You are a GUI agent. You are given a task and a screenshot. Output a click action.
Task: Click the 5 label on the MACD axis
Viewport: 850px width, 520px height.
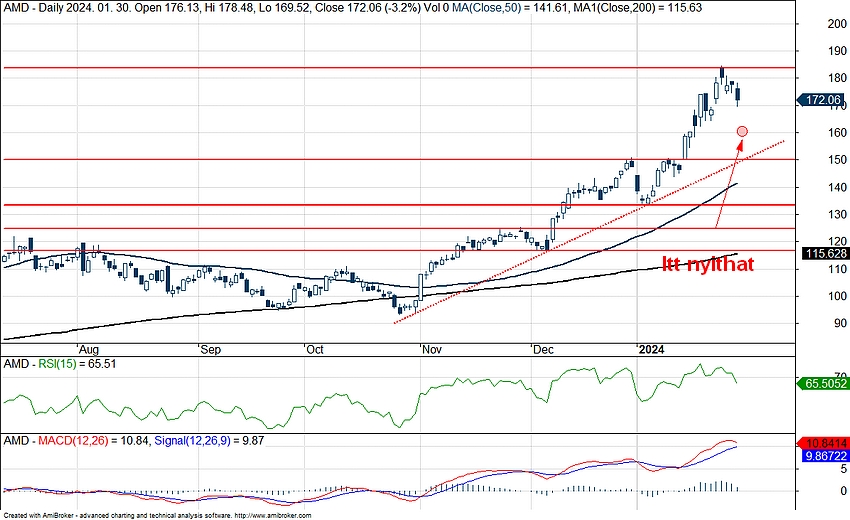[843, 469]
